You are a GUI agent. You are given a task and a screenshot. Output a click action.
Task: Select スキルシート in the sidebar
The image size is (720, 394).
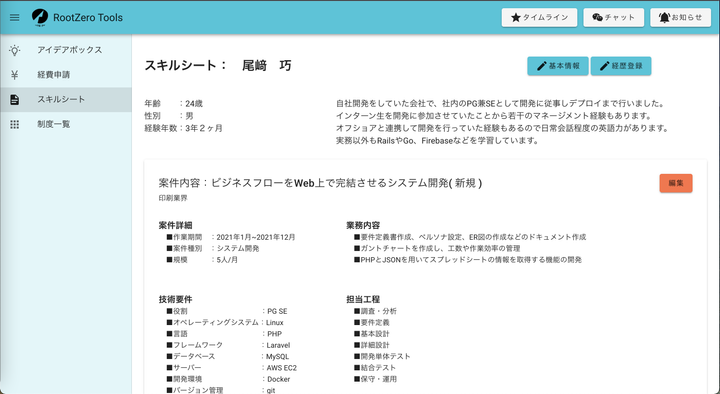pyautogui.click(x=66, y=100)
